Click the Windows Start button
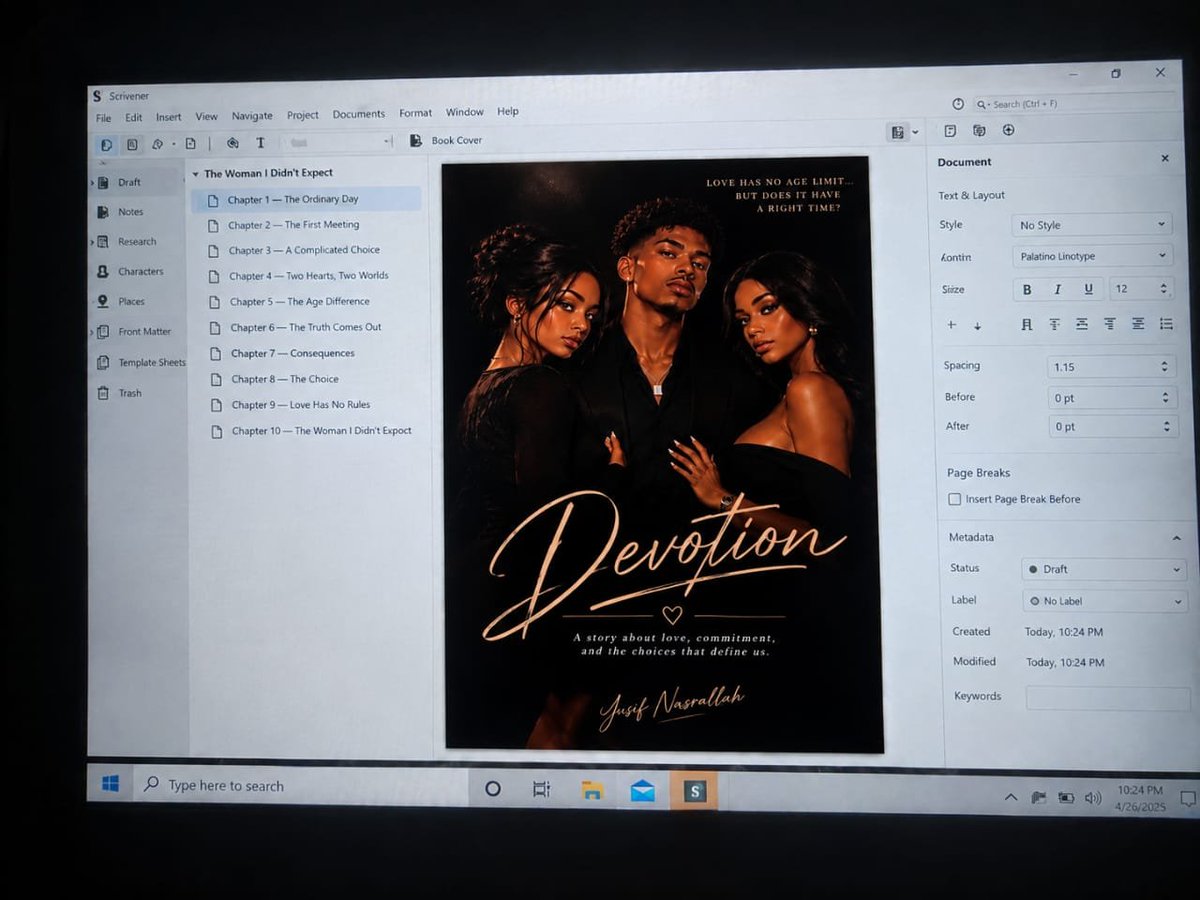The width and height of the screenshot is (1200, 900). point(110,784)
